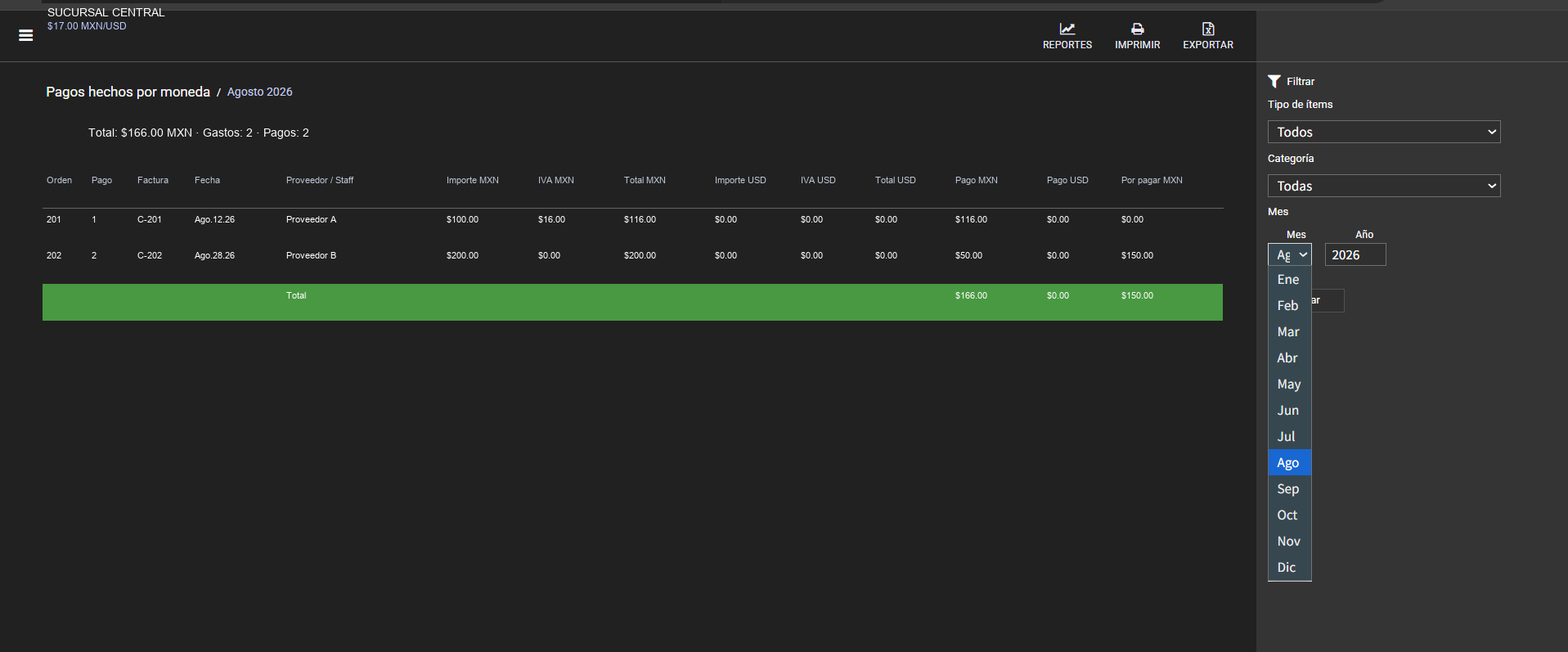Pick Nov in the month list
This screenshot has height=652, width=1568.
click(1290, 542)
